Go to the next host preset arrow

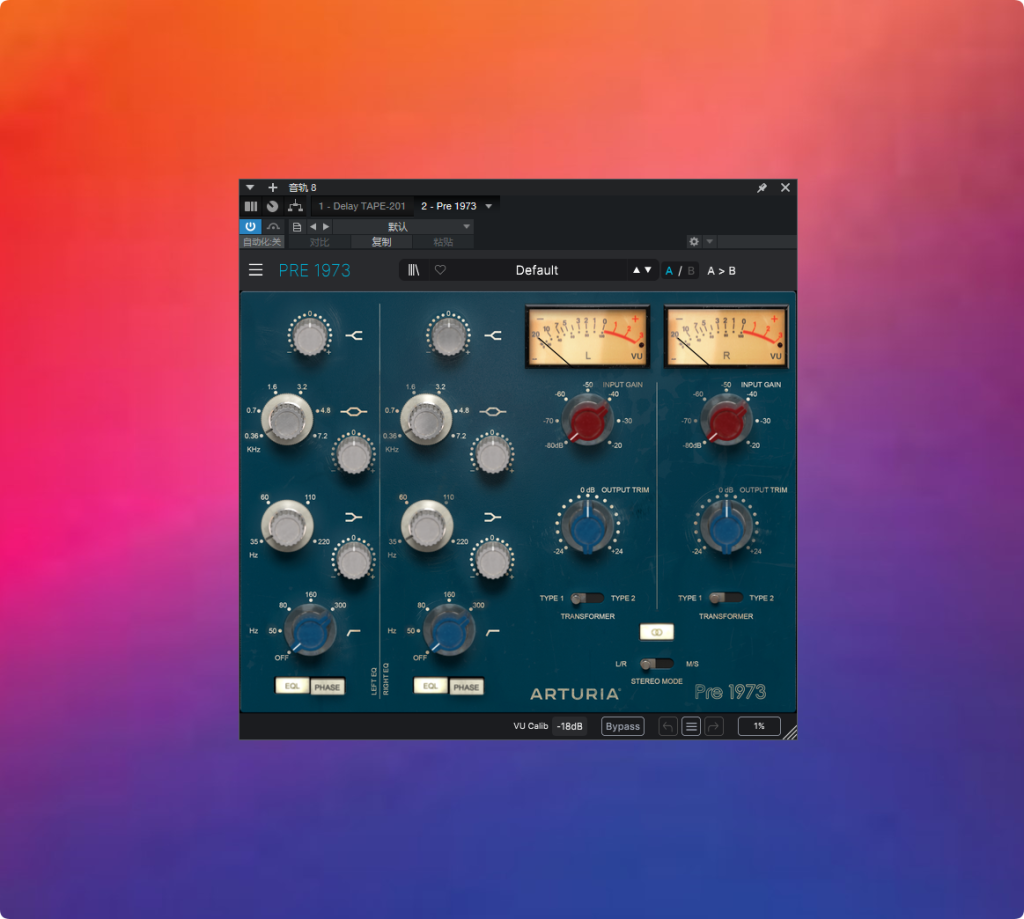[326, 227]
